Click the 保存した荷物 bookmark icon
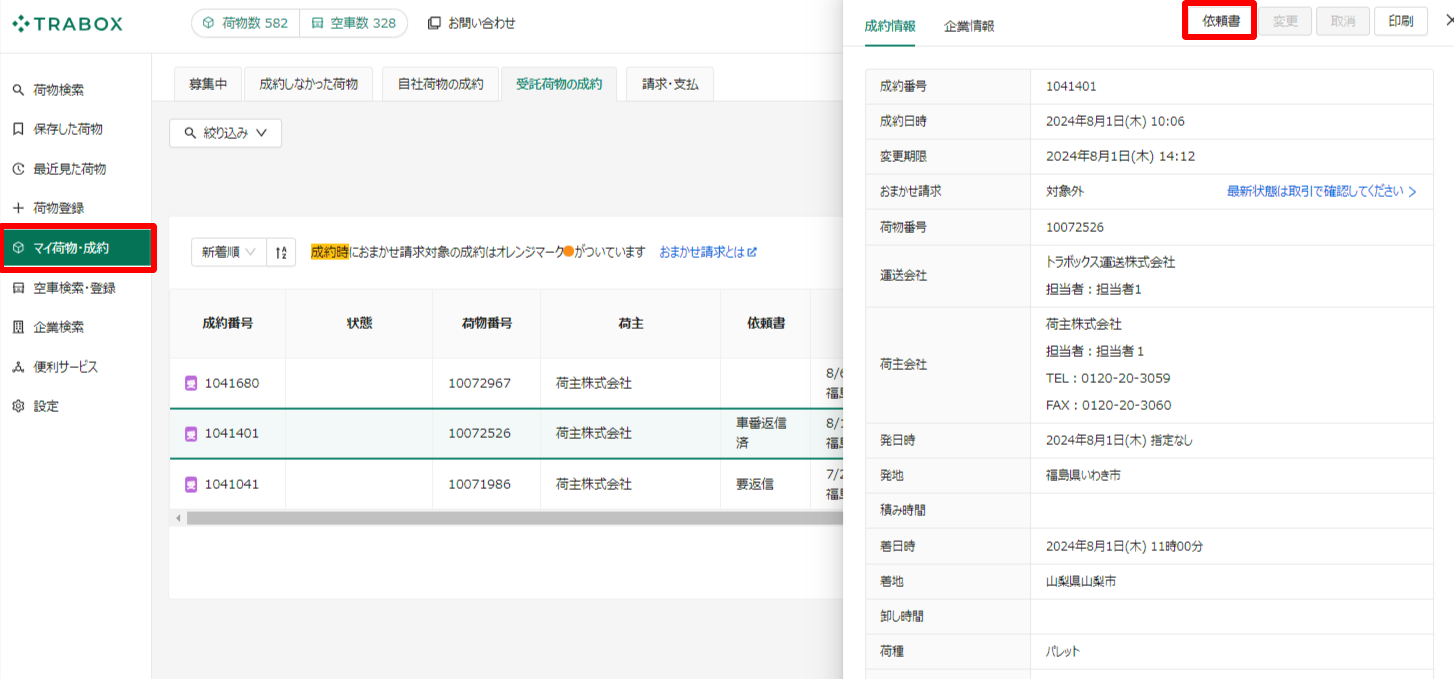This screenshot has height=679, width=1454. (x=18, y=129)
